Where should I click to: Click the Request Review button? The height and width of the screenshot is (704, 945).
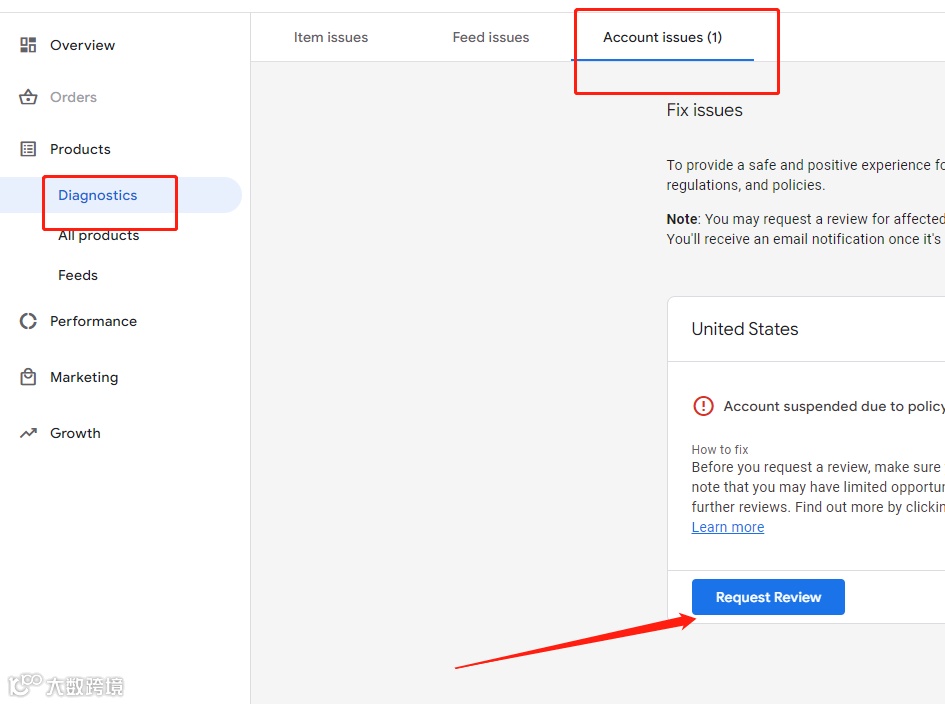[x=768, y=597]
